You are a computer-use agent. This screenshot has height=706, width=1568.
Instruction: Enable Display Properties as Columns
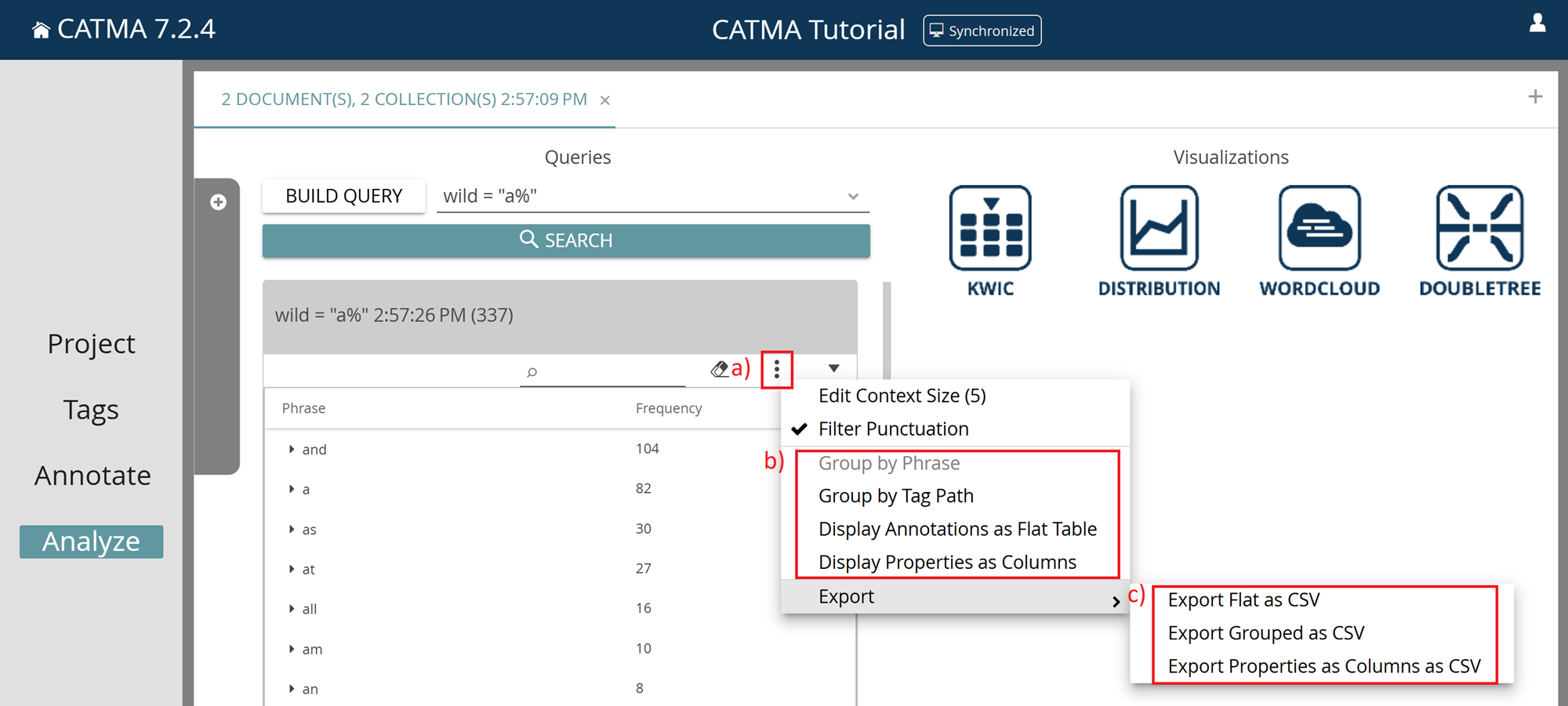click(947, 561)
